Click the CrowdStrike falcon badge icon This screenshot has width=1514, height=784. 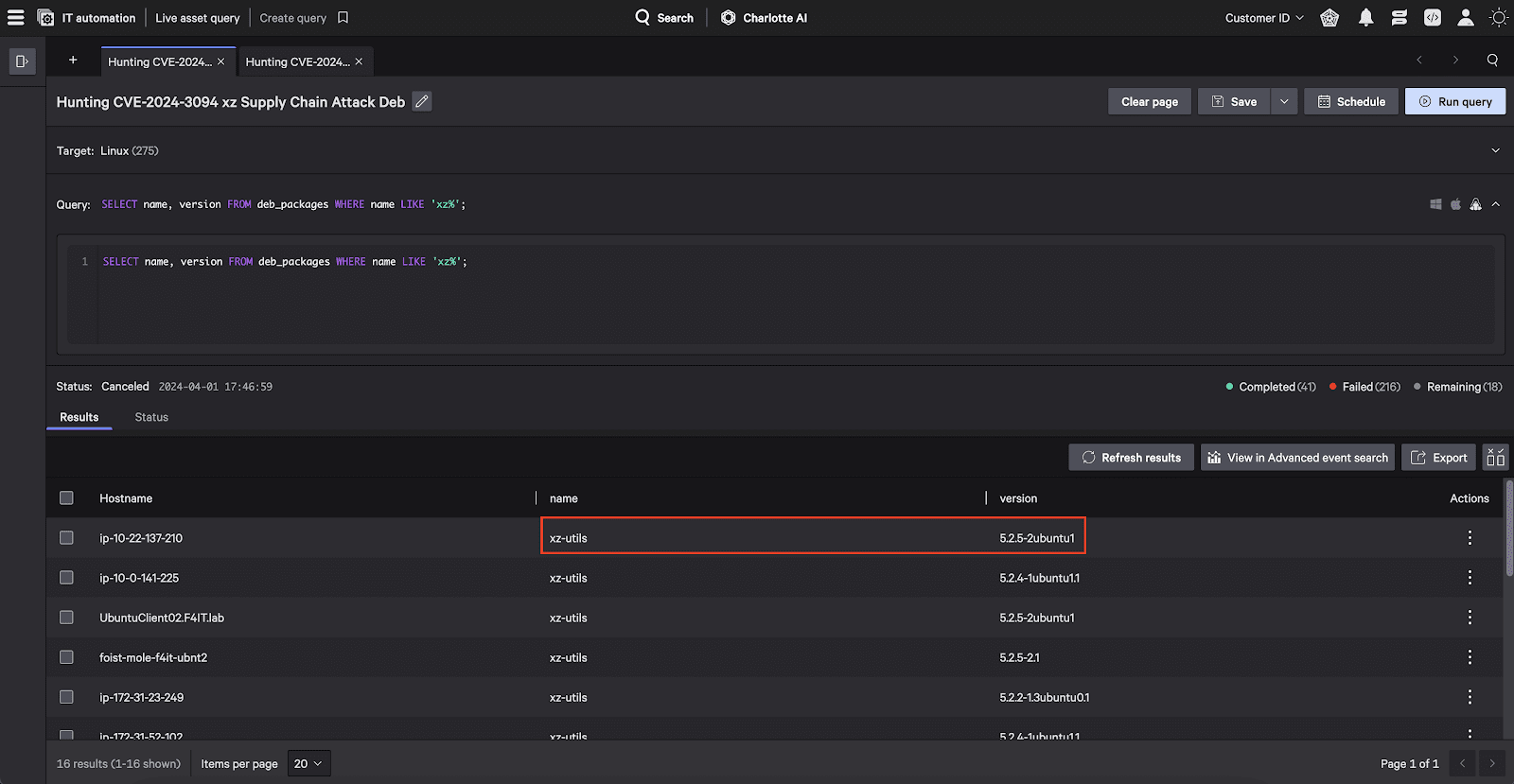(x=1329, y=17)
